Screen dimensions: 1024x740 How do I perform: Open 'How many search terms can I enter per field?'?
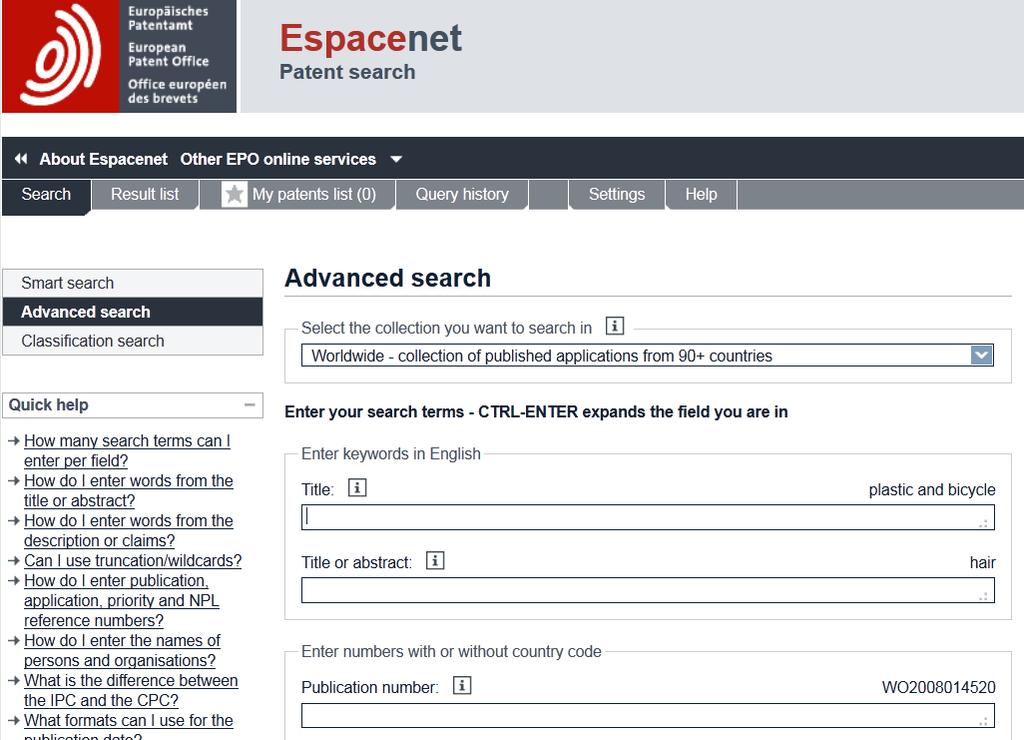(x=127, y=451)
